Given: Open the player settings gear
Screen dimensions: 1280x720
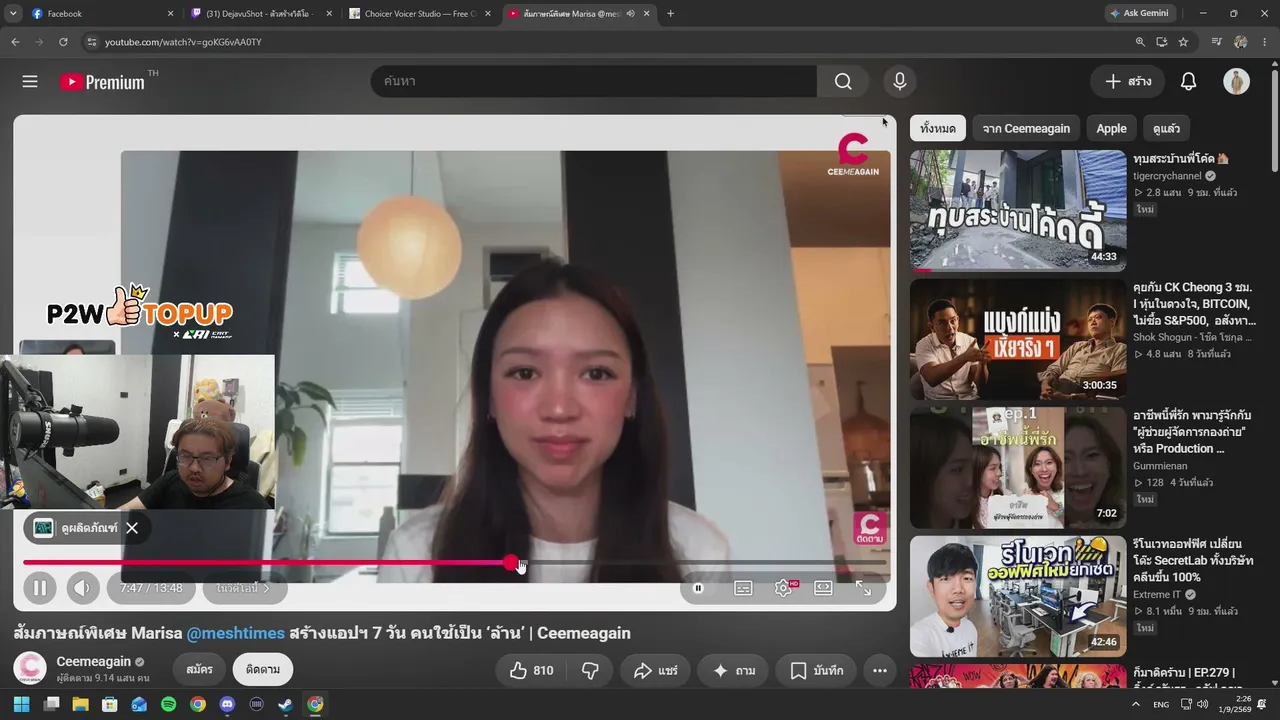Looking at the screenshot, I should coord(783,588).
